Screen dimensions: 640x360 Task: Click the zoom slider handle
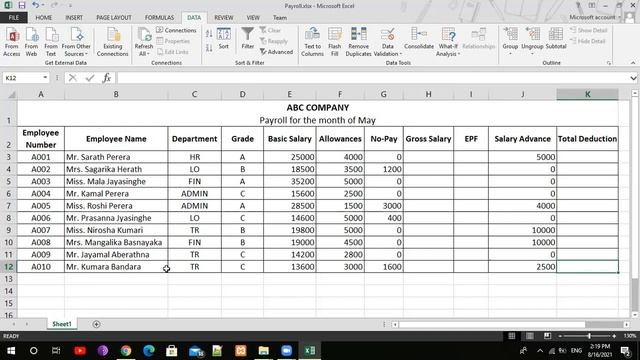point(589,336)
